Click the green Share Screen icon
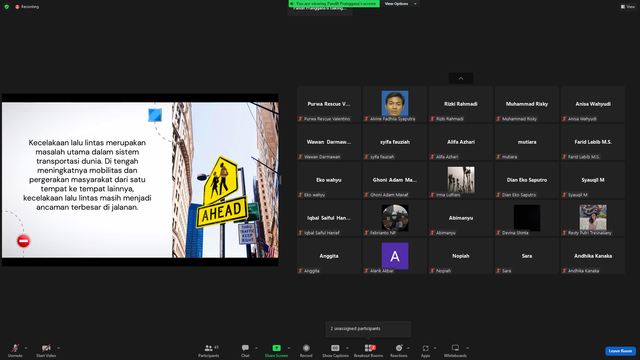 click(276, 348)
